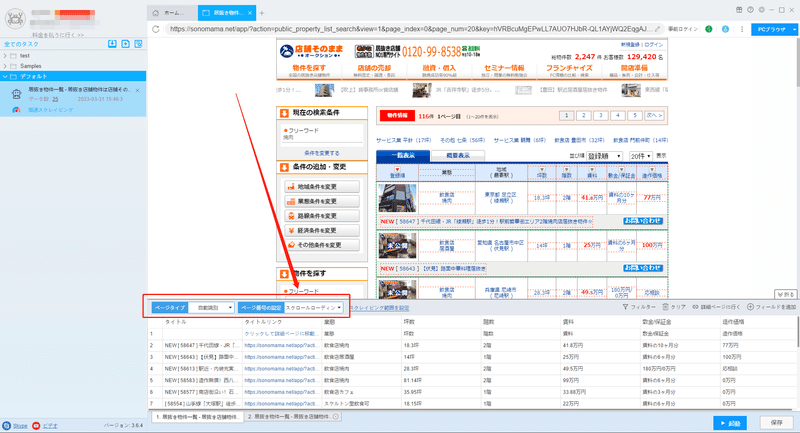
Task: Select the 一覧表示 webpage tab
Action: click(x=403, y=156)
